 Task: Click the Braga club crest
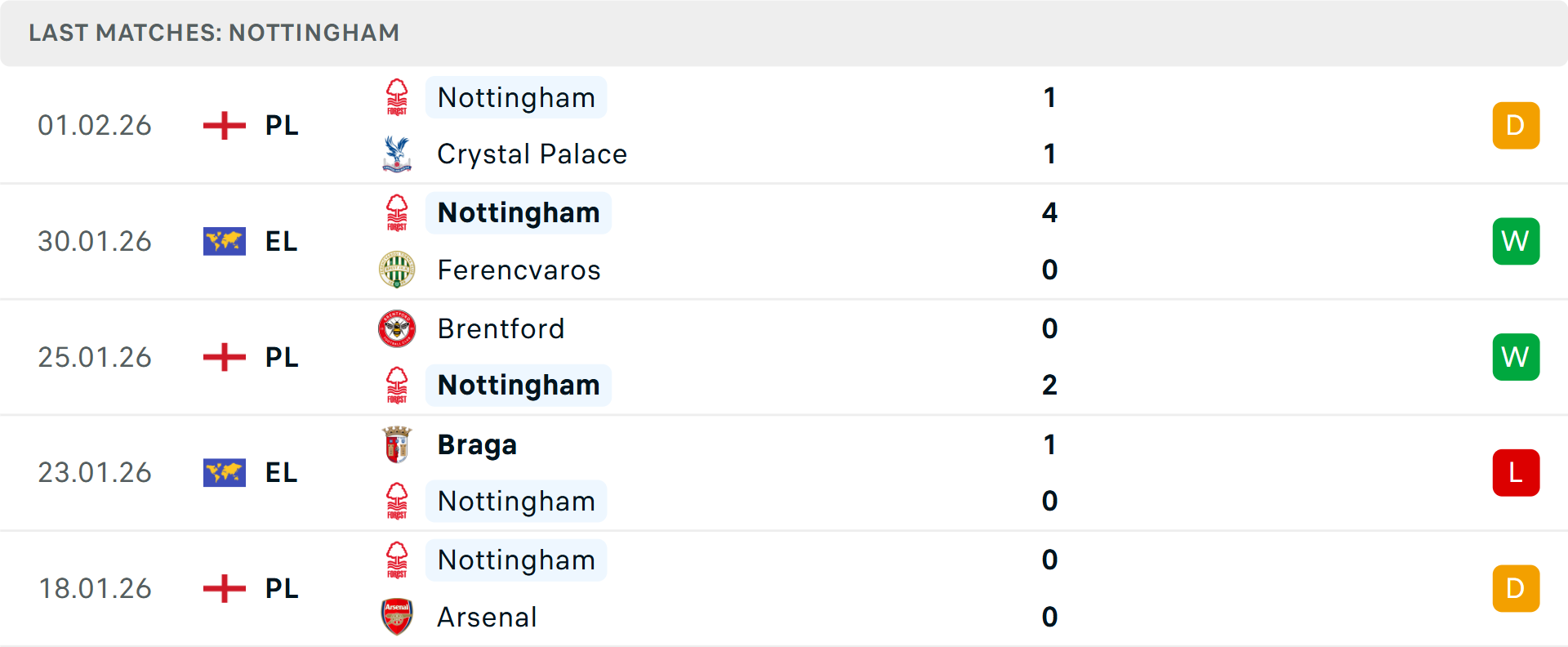397,444
